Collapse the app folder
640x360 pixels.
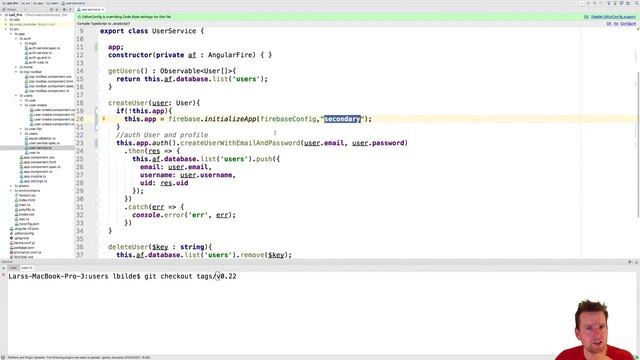11,34
